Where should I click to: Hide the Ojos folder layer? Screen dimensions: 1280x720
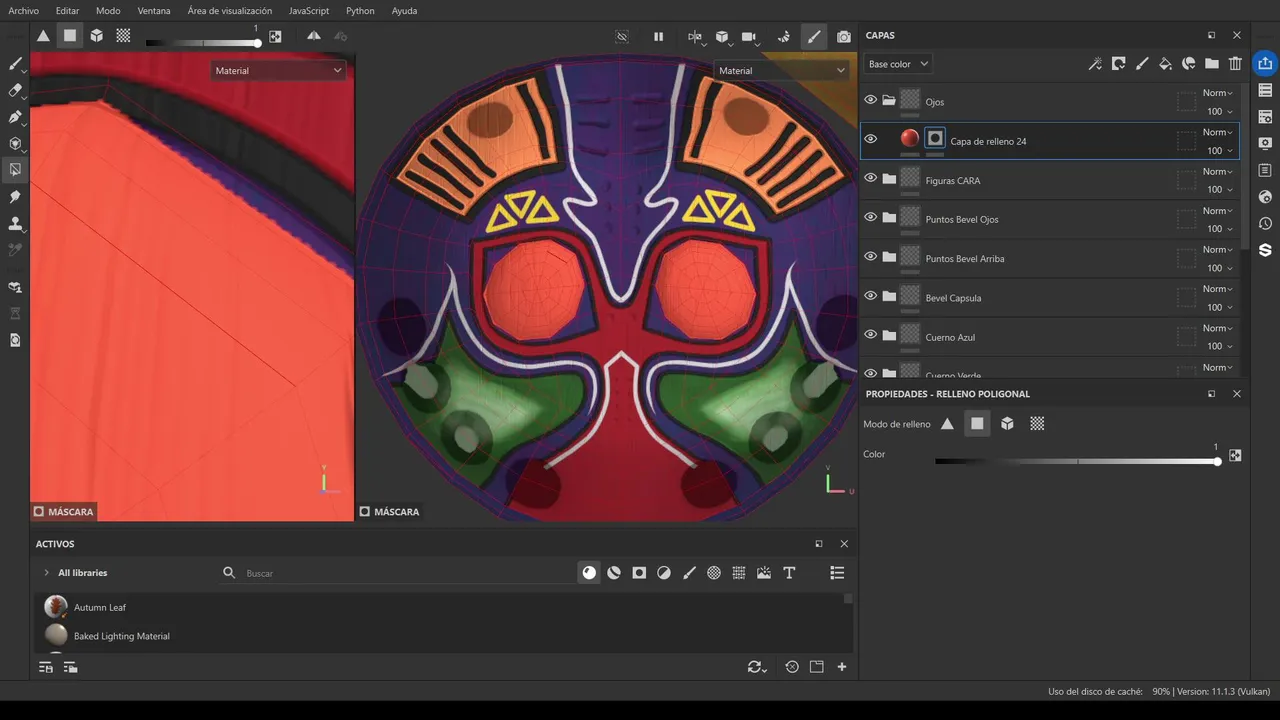click(x=870, y=100)
